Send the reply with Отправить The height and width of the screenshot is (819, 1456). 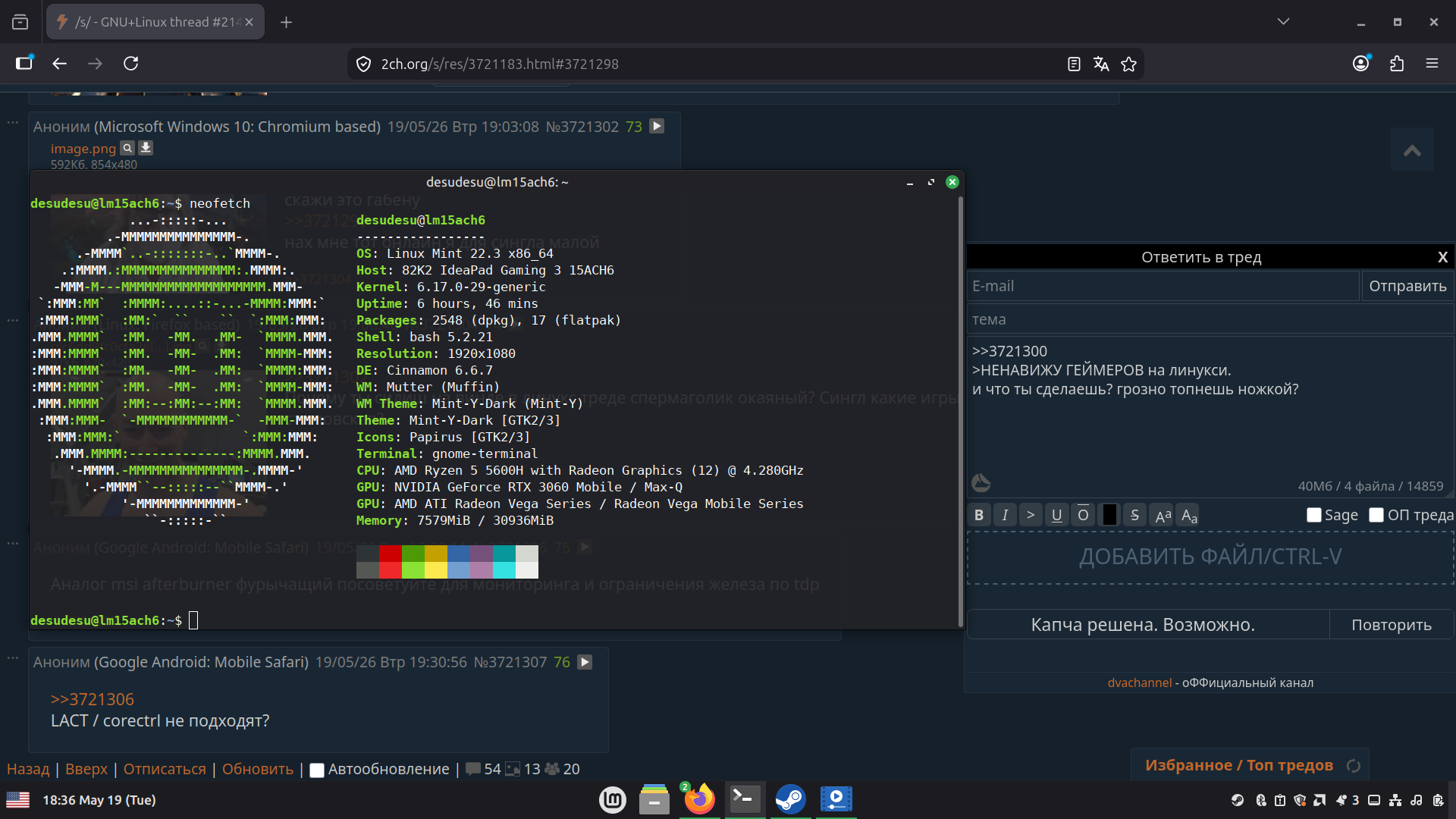point(1407,287)
